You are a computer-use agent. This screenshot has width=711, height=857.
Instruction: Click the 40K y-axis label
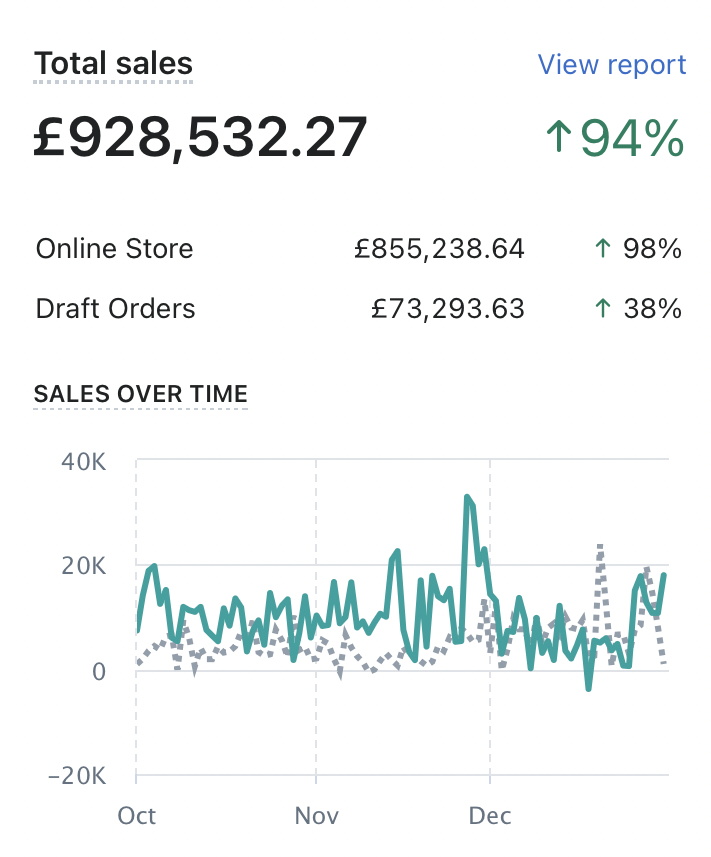(84, 462)
